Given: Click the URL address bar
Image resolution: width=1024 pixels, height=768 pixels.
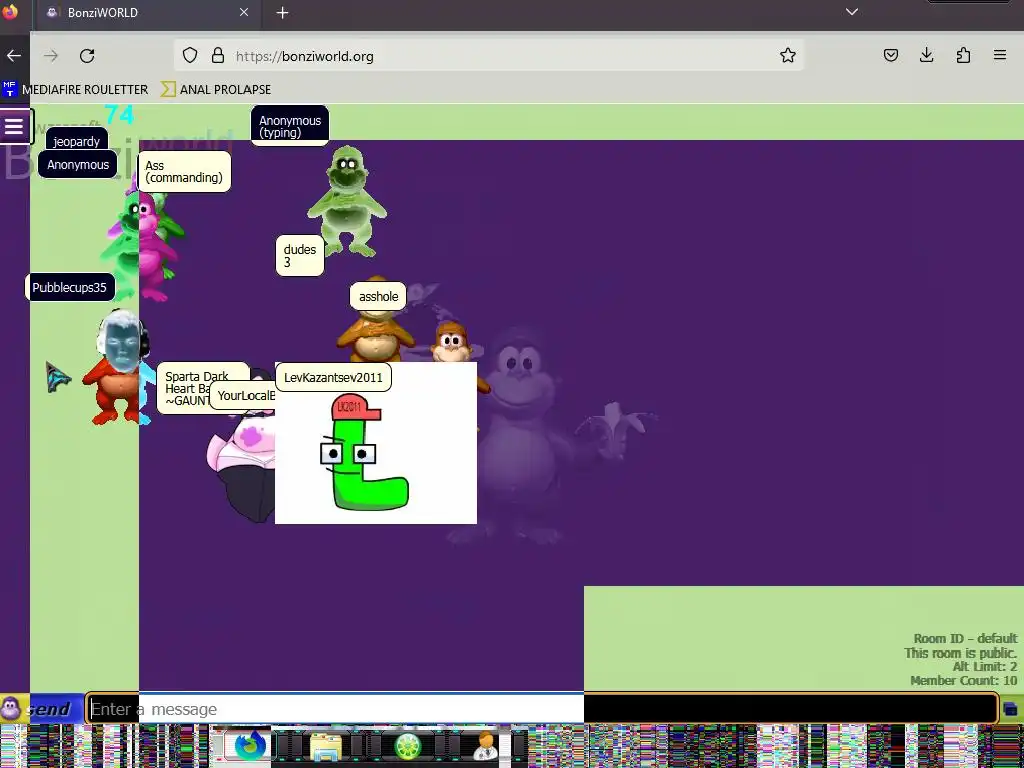Looking at the screenshot, I should (x=488, y=56).
